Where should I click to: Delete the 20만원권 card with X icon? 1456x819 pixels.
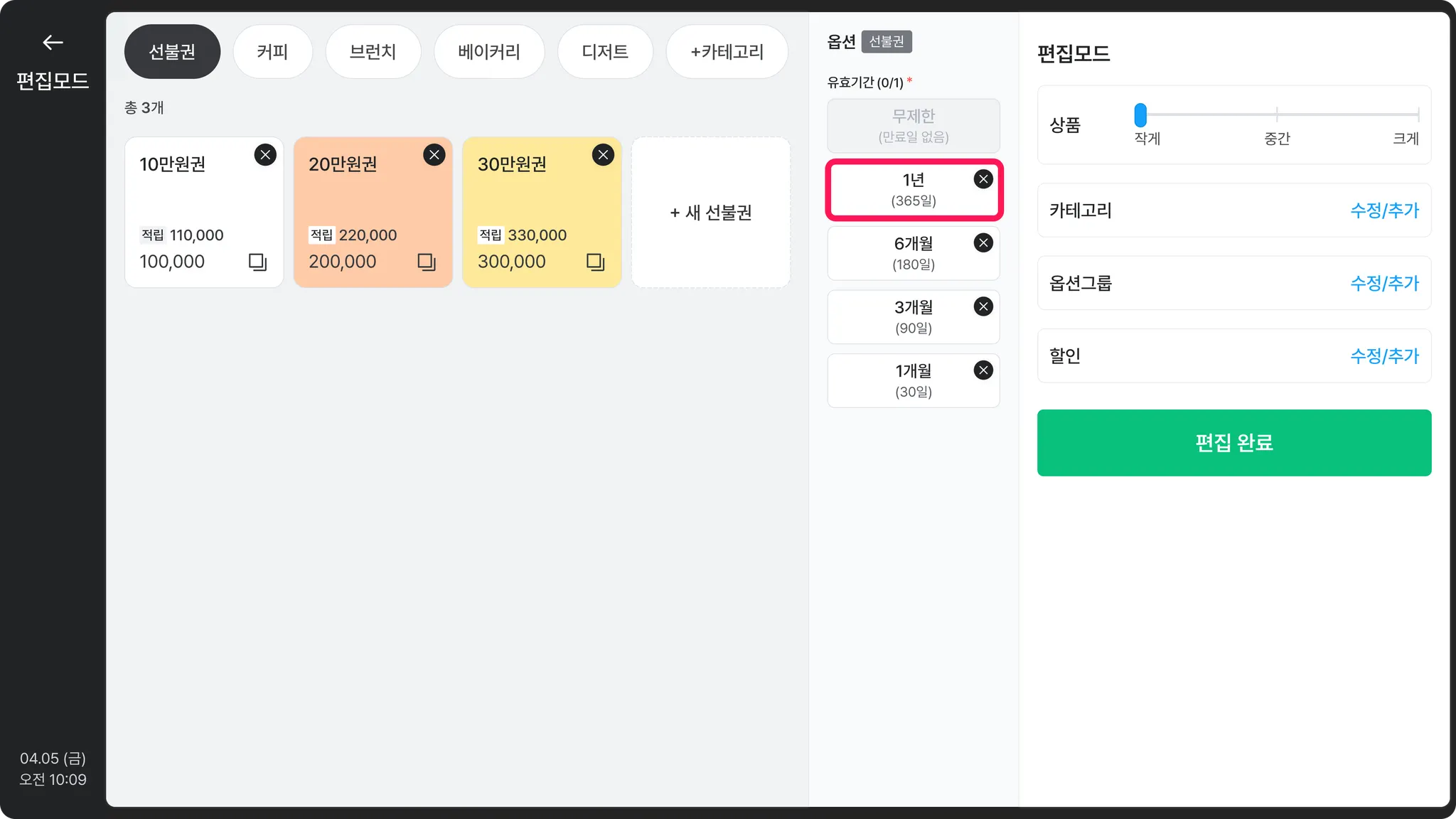tap(434, 155)
